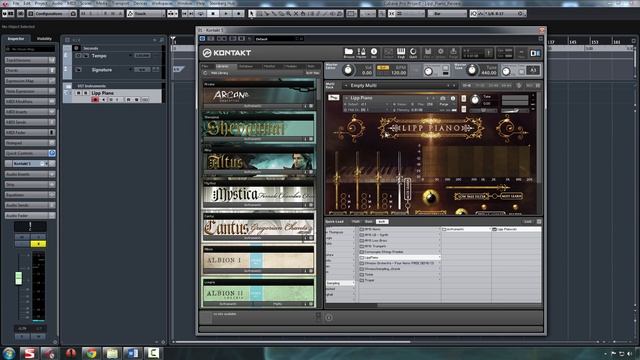Expand the Expression Map inspector section
Image resolution: width=640 pixels, height=360 pixels.
pos(30,81)
